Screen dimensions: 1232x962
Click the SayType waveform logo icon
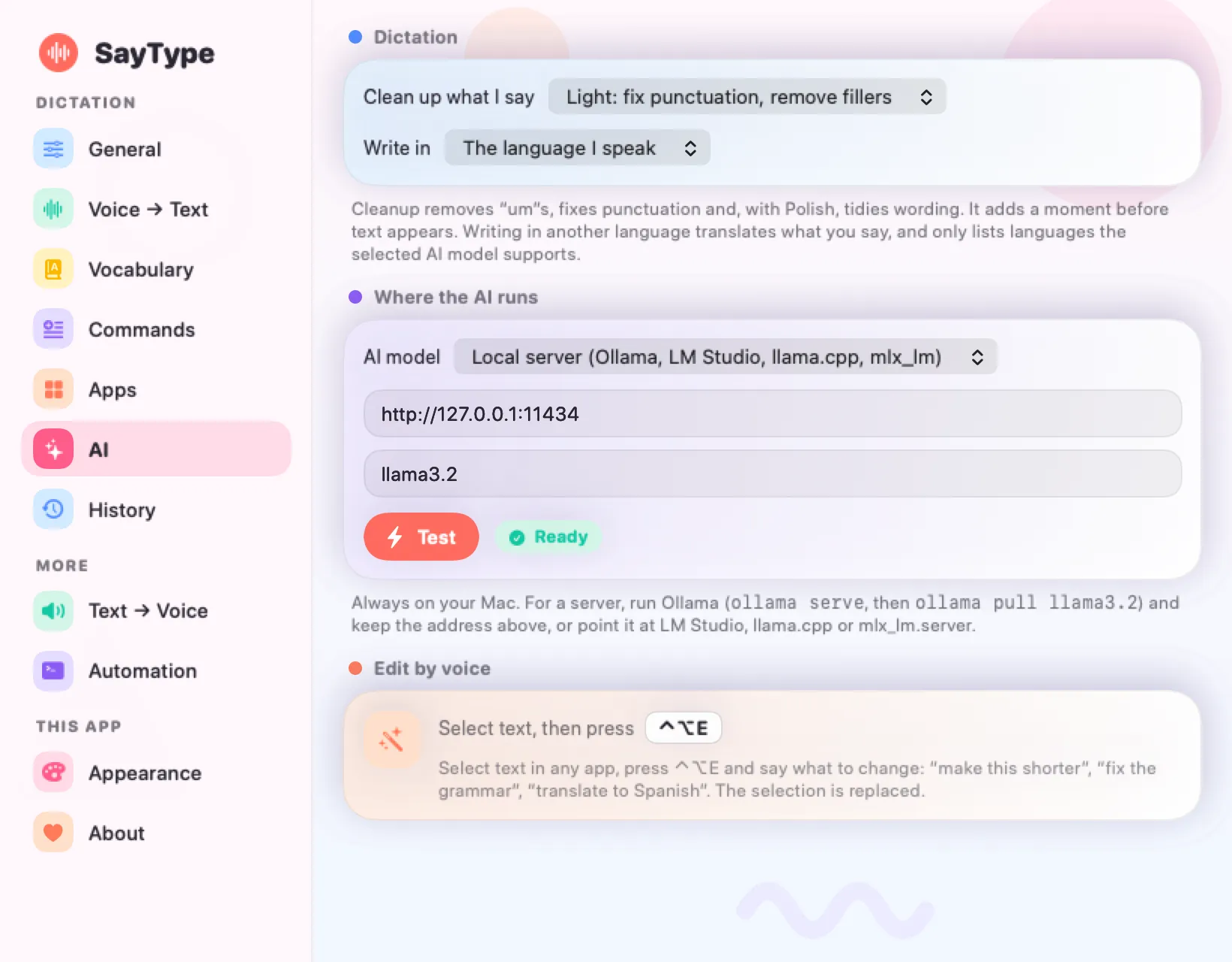59,53
